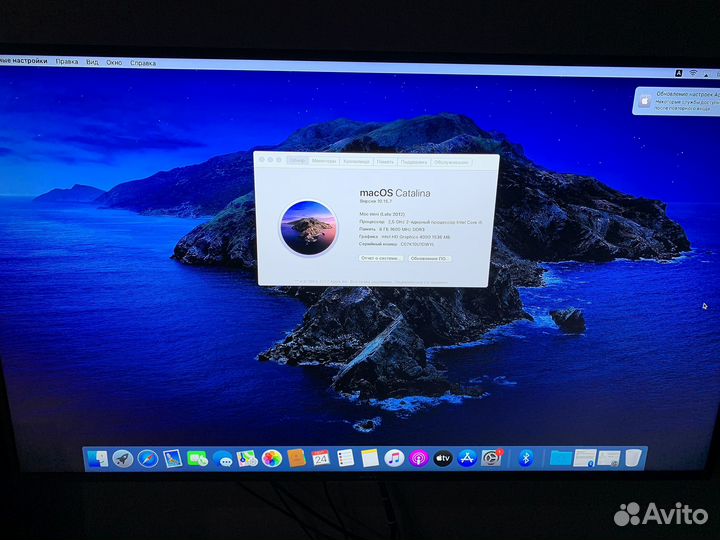Image resolution: width=720 pixels, height=540 pixels.
Task: Open Photos colorful flower icon
Action: [x=272, y=458]
